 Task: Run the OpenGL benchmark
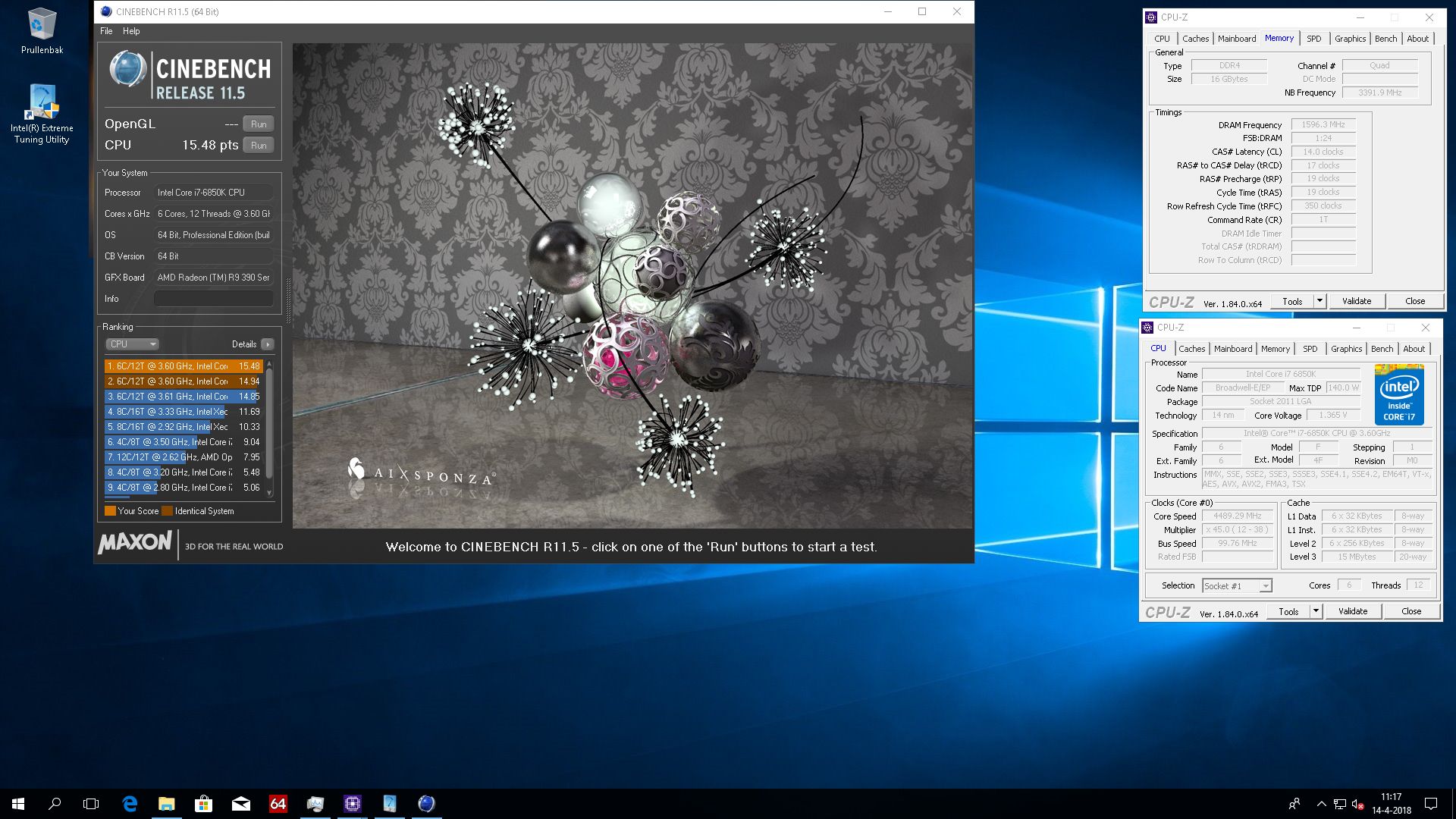coord(259,124)
